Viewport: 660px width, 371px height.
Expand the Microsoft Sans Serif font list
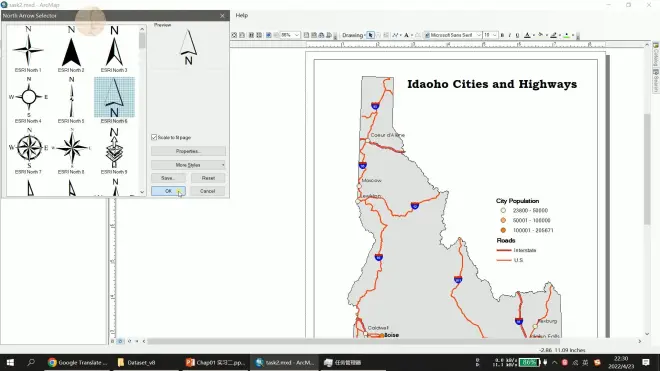pos(478,35)
